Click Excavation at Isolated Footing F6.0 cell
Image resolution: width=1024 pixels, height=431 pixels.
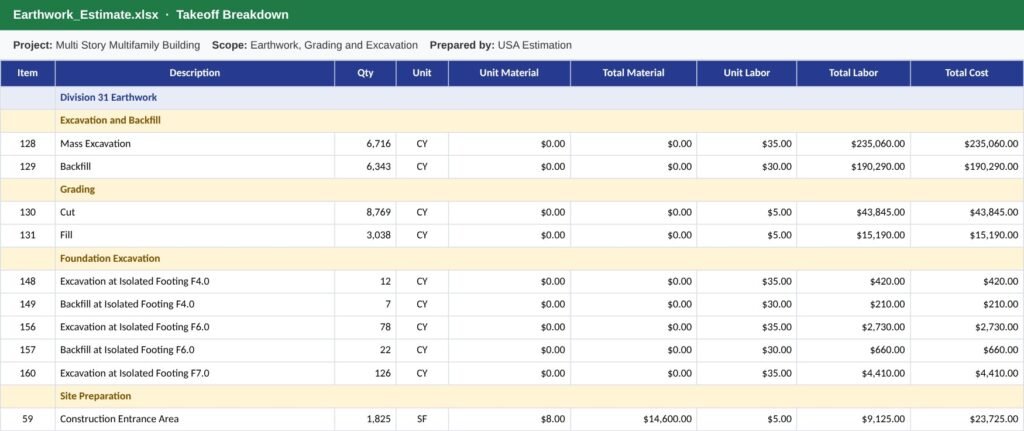195,327
